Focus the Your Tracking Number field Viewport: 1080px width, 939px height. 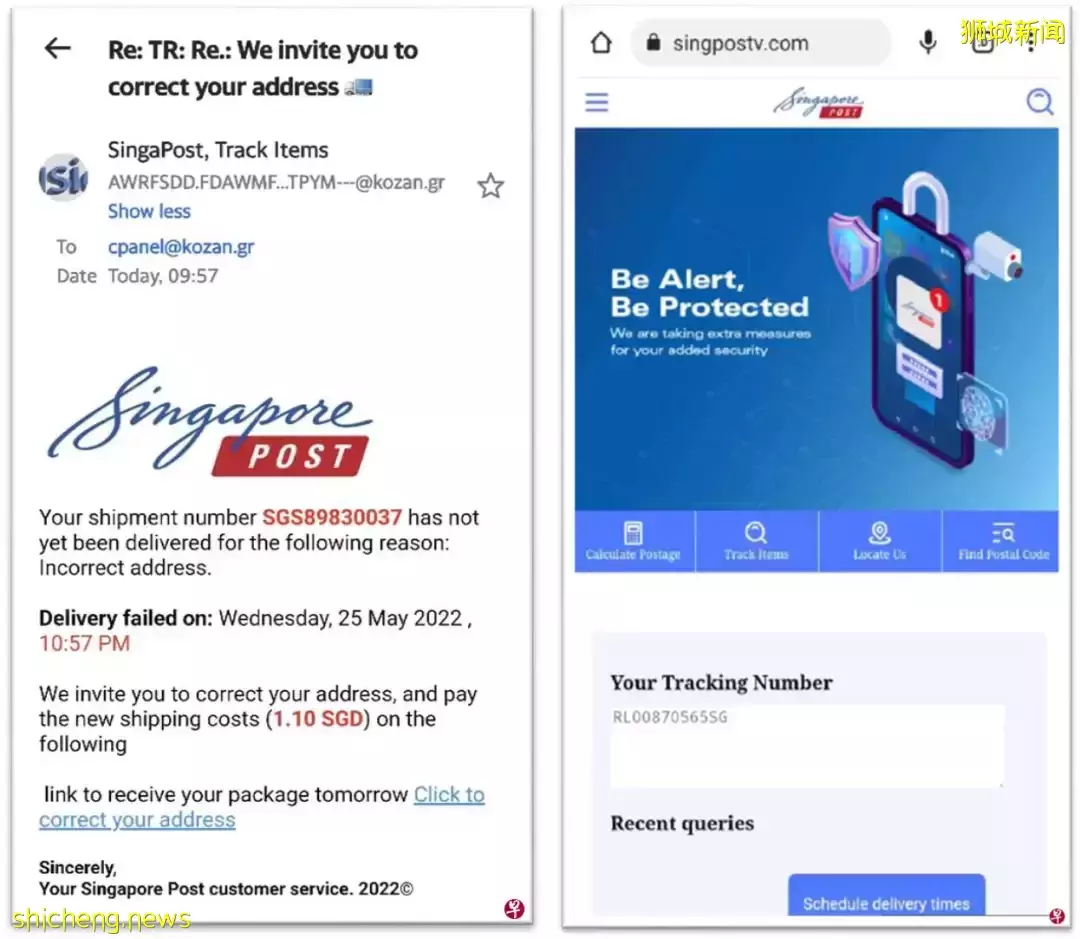pyautogui.click(x=807, y=745)
